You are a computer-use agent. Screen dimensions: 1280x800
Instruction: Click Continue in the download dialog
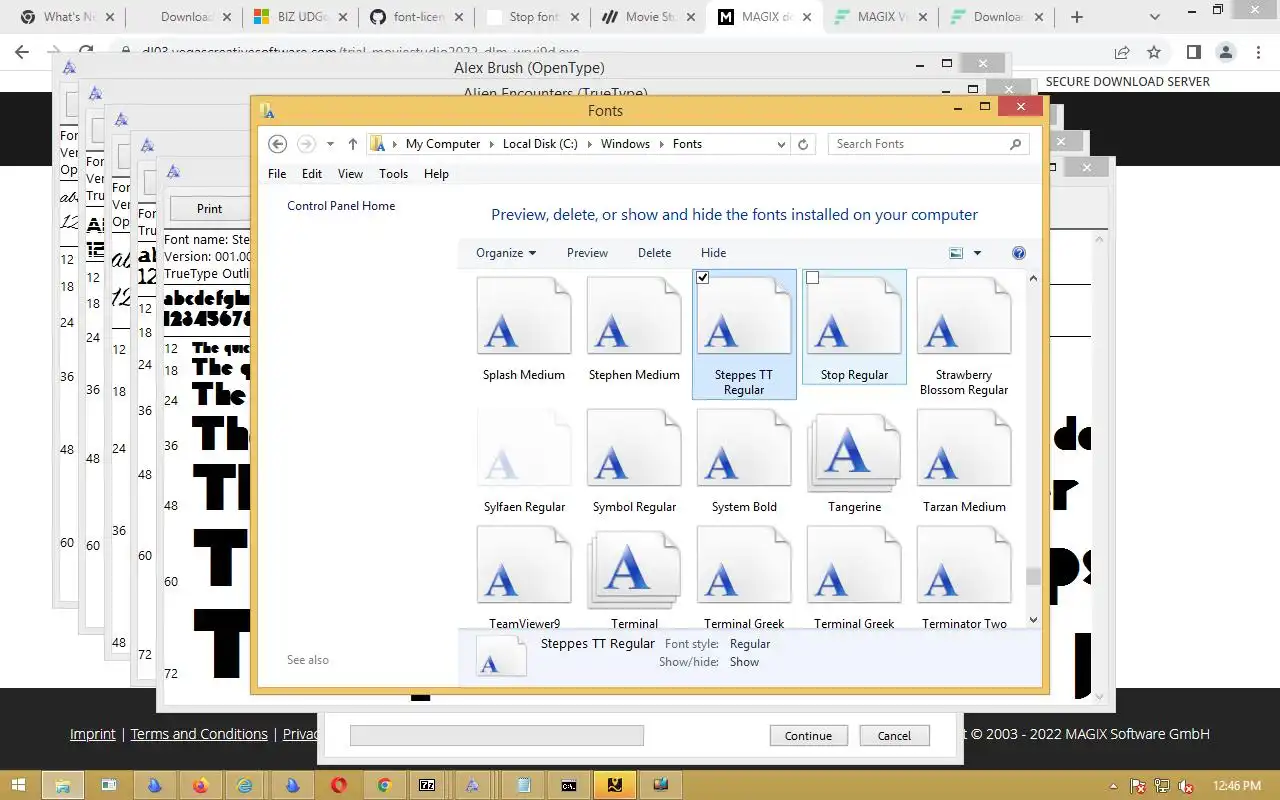(808, 736)
